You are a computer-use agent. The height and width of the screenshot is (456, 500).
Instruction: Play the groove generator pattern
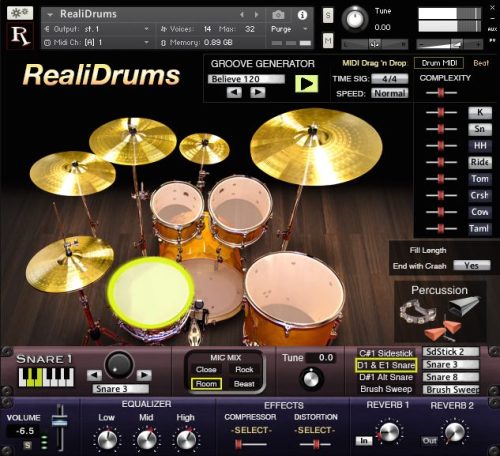point(306,84)
